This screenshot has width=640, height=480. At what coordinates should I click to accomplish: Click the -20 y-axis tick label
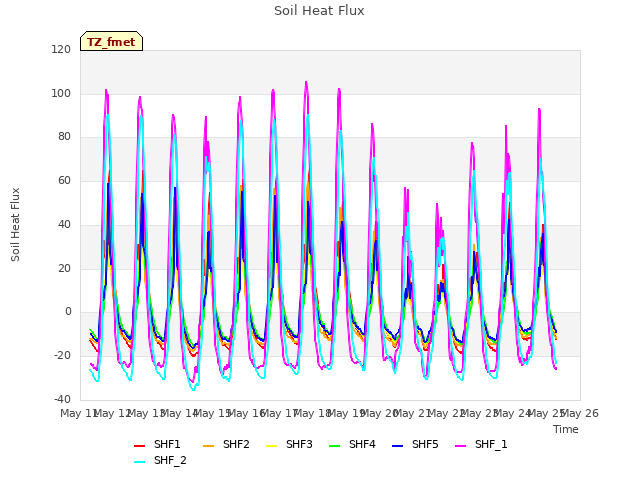tap(62, 356)
